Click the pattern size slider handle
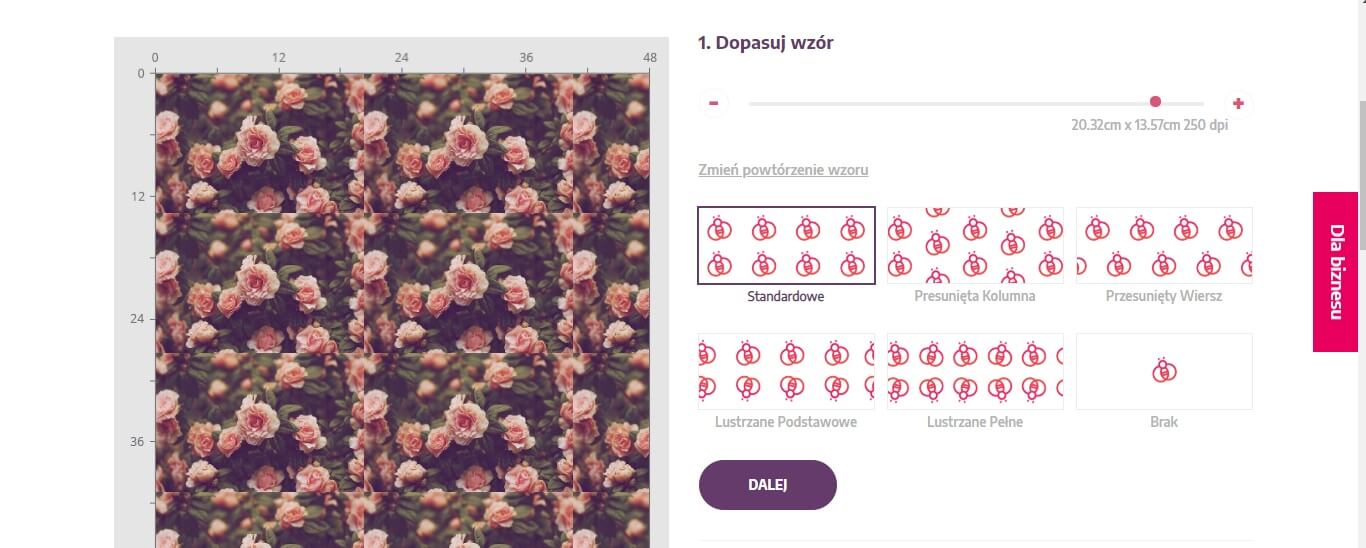The image size is (1366, 548). (x=1156, y=101)
